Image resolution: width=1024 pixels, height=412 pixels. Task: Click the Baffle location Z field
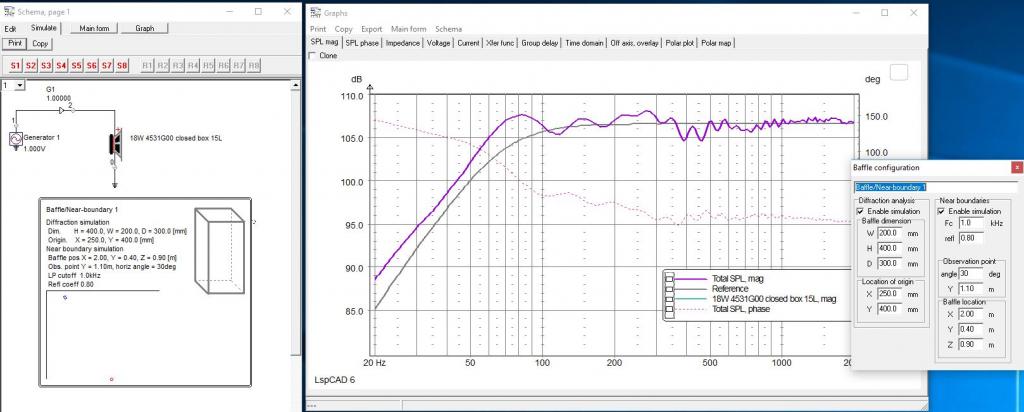pyautogui.click(x=971, y=345)
